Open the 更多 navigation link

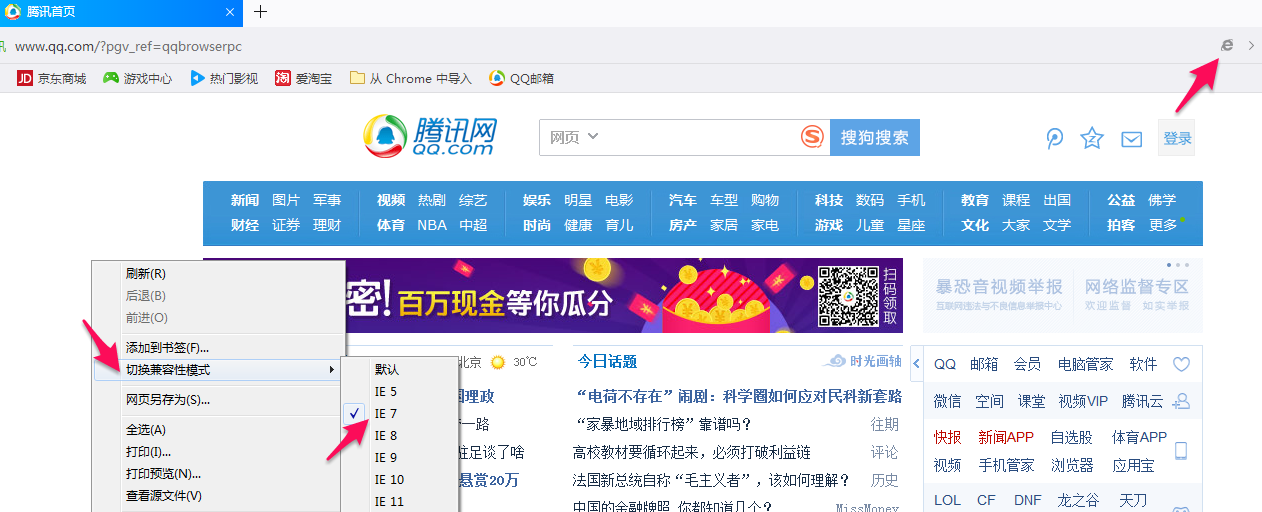click(1163, 225)
